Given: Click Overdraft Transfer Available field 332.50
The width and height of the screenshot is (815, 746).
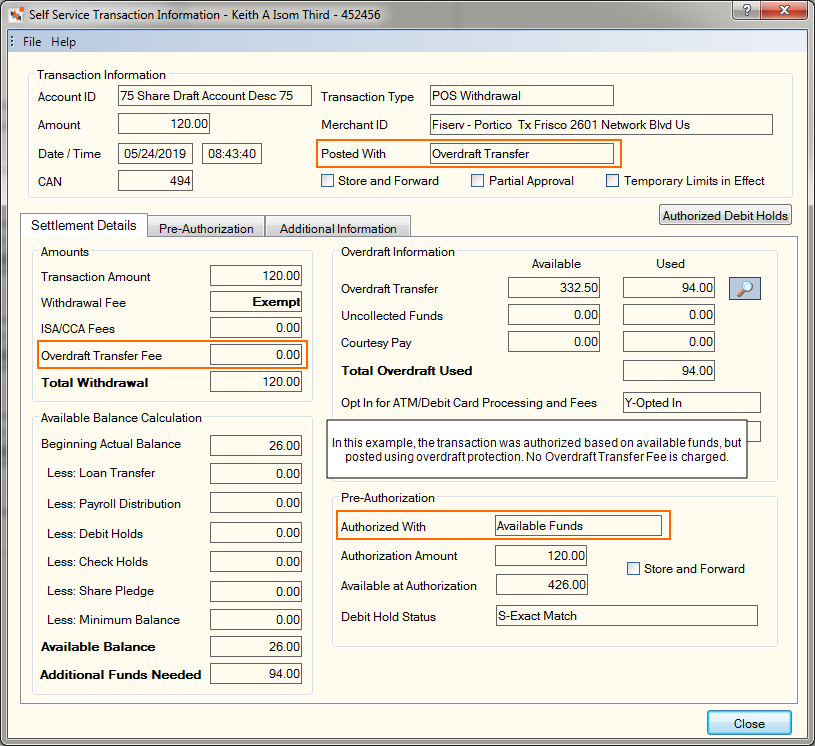Looking at the screenshot, I should pos(554,287).
